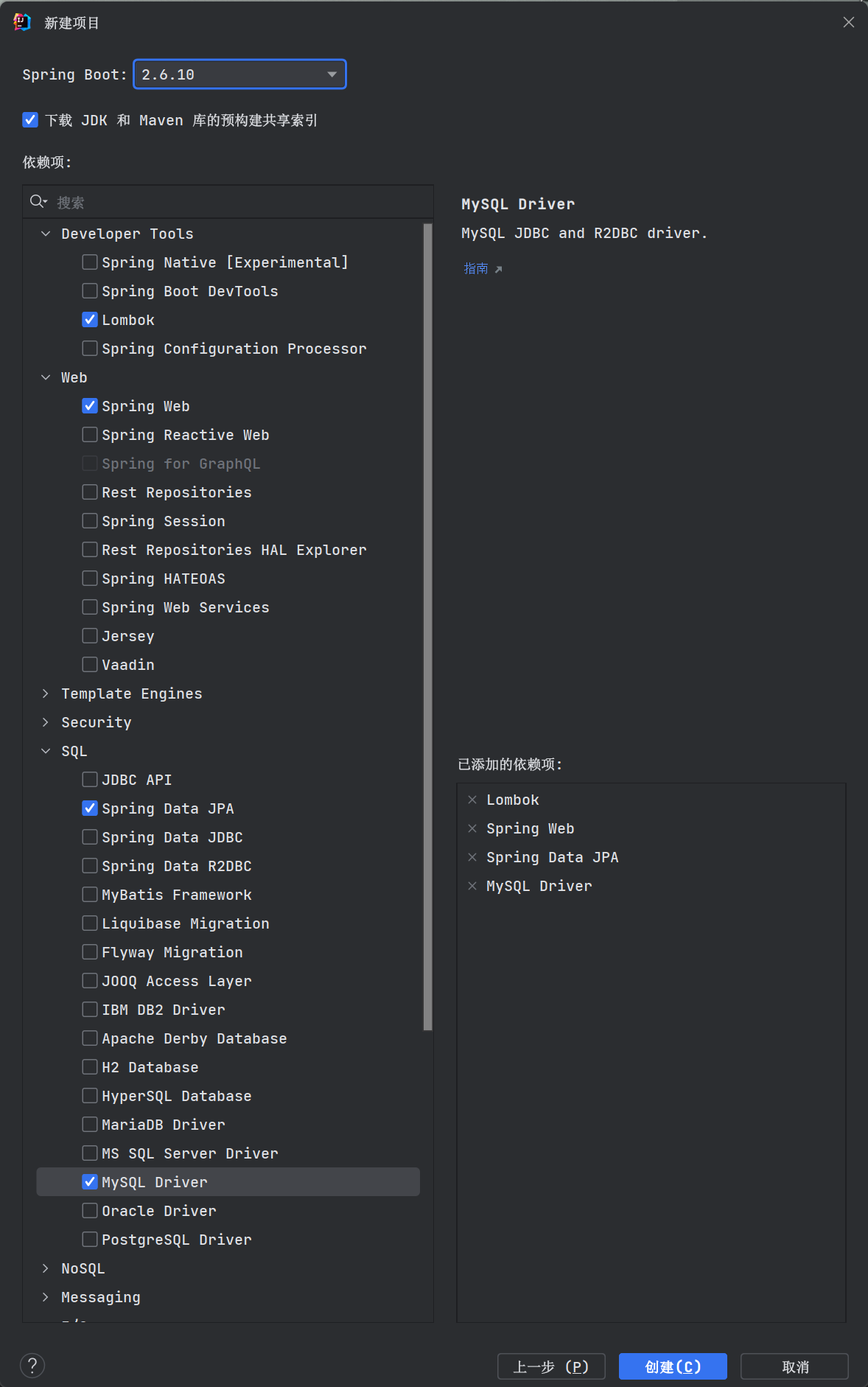Check the MariaDB Driver checkbox
868x1387 pixels.
[x=90, y=1124]
